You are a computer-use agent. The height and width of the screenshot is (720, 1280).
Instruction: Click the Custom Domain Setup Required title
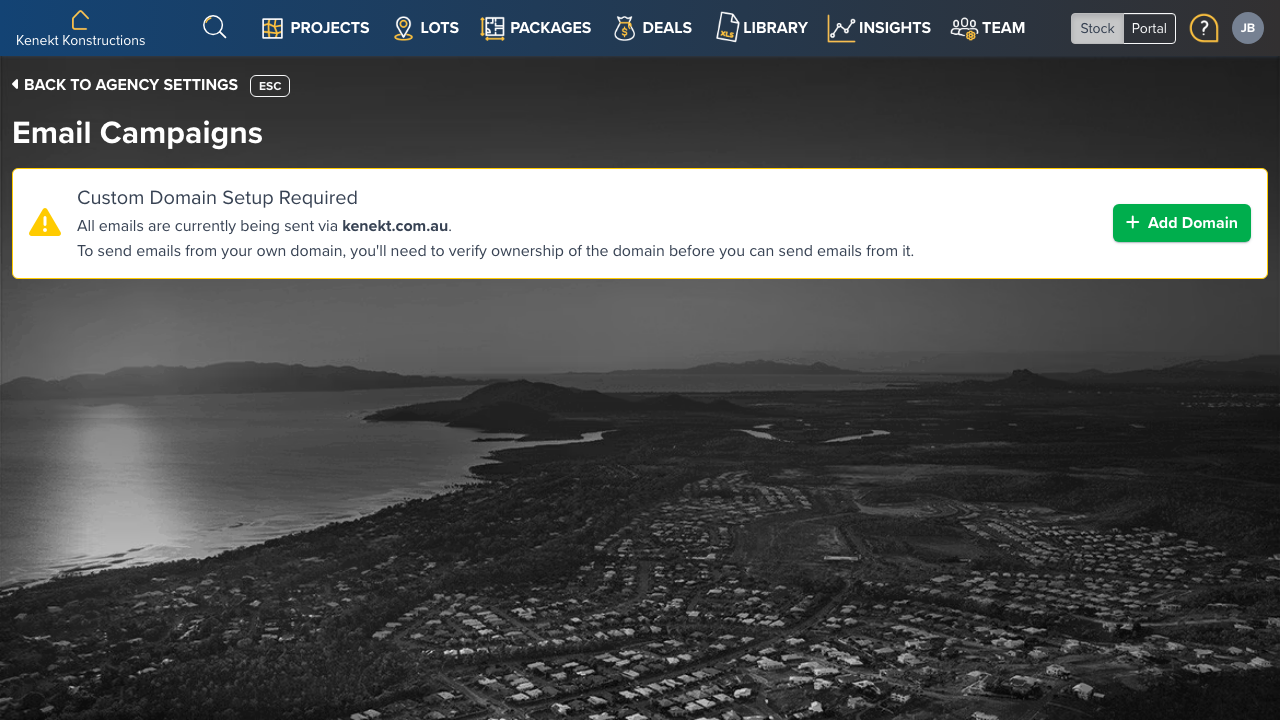pyautogui.click(x=217, y=198)
